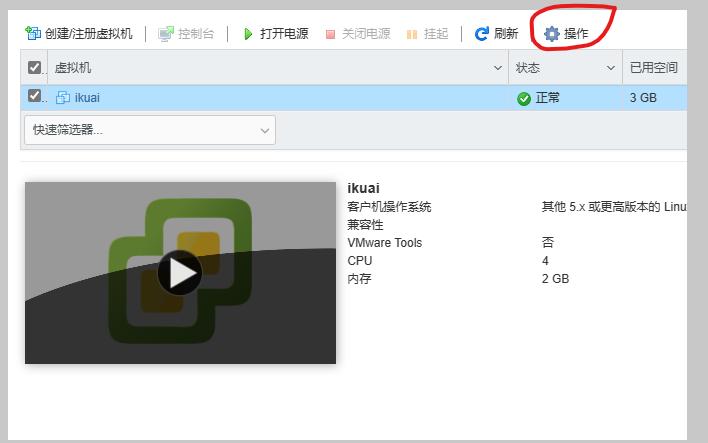Image resolution: width=708 pixels, height=443 pixels.
Task: Click the 正常 status text
Action: (x=548, y=98)
